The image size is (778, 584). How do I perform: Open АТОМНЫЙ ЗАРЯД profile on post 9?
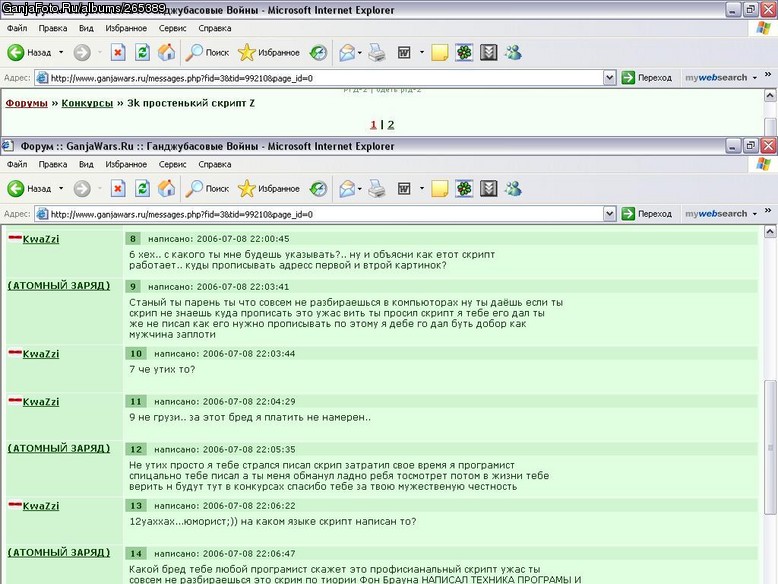(x=59, y=285)
